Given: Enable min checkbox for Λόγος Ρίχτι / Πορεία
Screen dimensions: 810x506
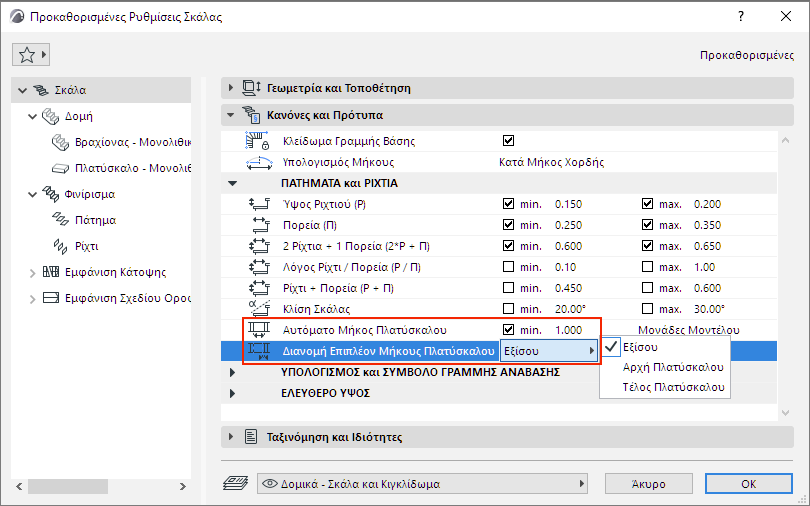Looking at the screenshot, I should coord(508,267).
